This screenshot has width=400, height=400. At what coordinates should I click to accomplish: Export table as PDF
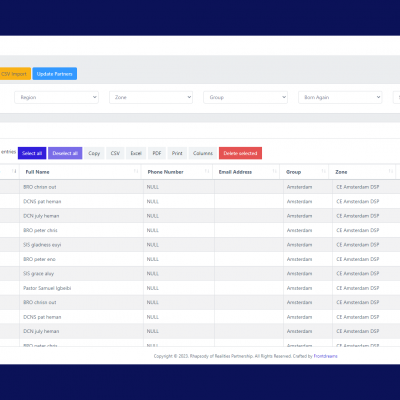[157, 153]
